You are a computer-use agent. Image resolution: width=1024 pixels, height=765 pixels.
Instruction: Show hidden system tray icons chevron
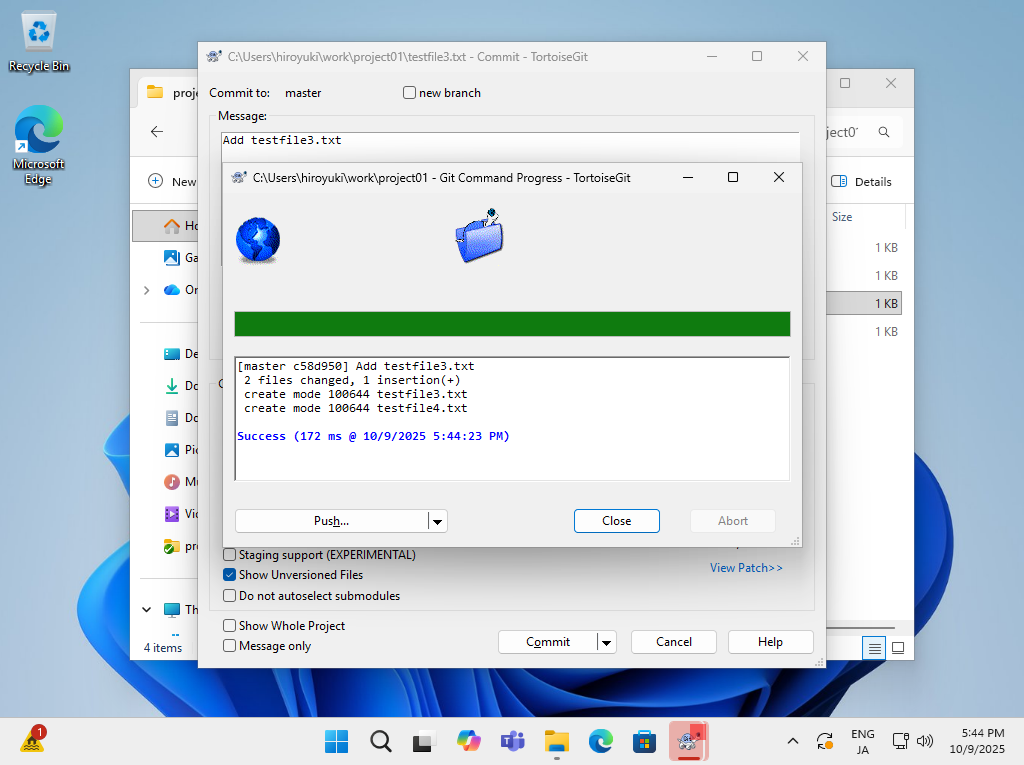coord(793,741)
